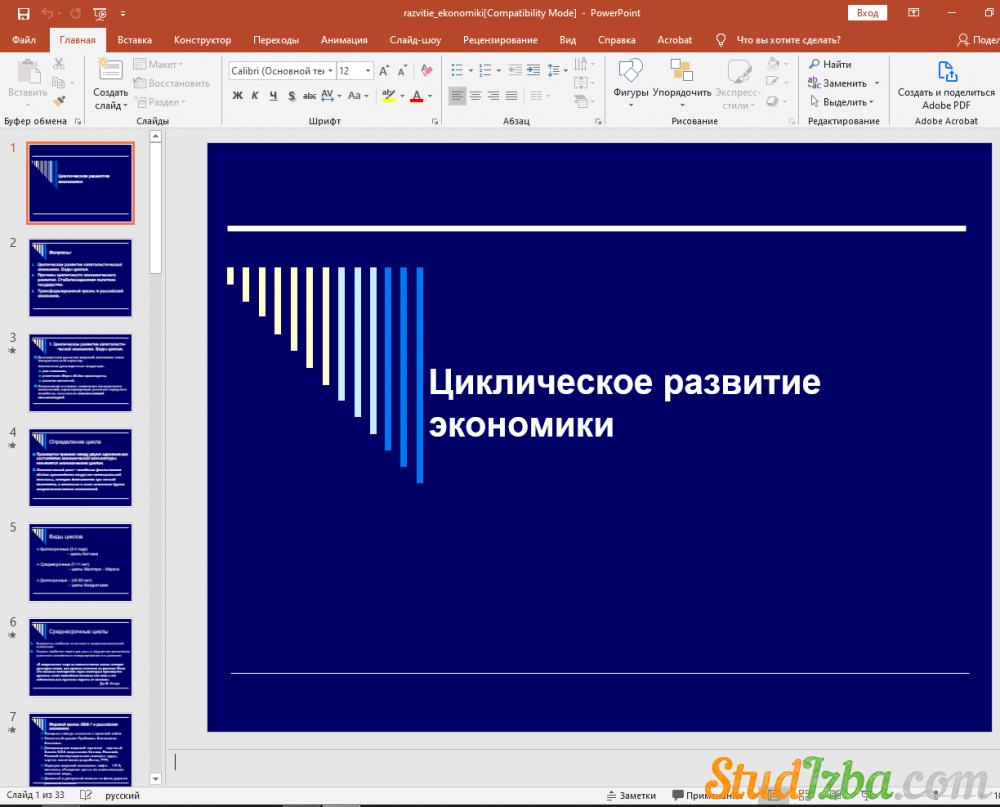Expand Выделить select dropdown
Viewport: 1000px width, 807px height.
[x=842, y=102]
